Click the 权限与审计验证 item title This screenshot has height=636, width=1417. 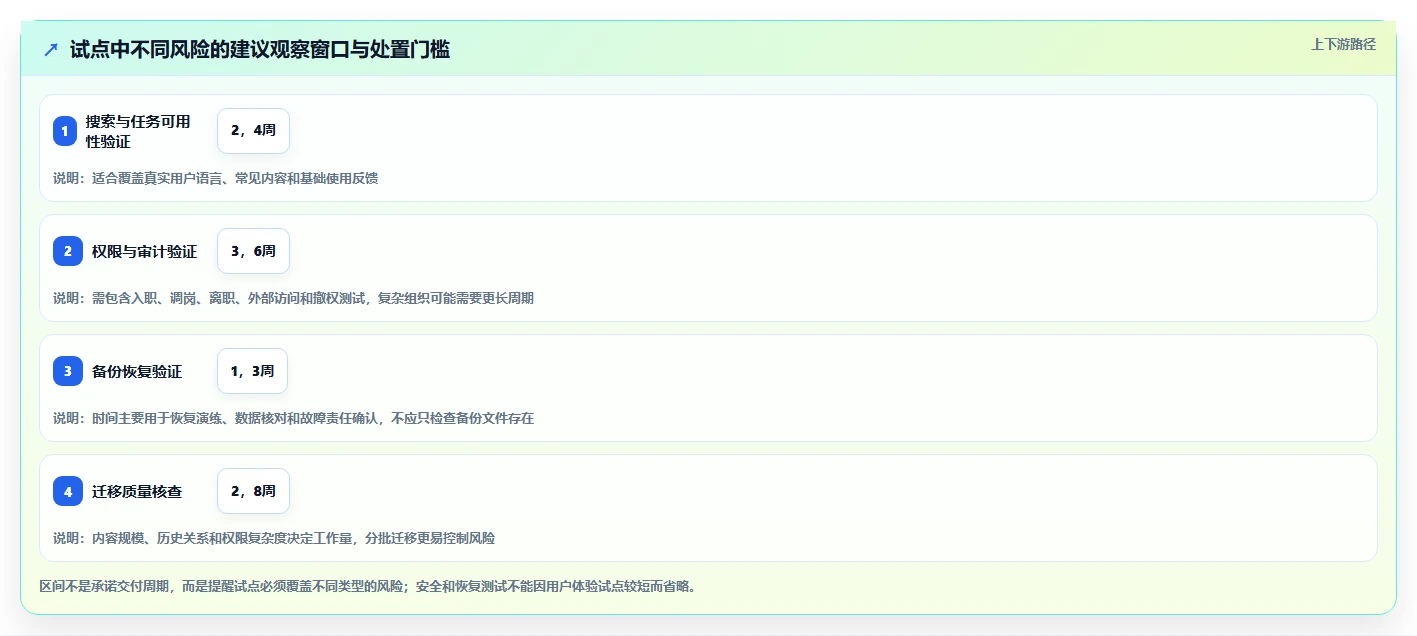click(x=144, y=252)
